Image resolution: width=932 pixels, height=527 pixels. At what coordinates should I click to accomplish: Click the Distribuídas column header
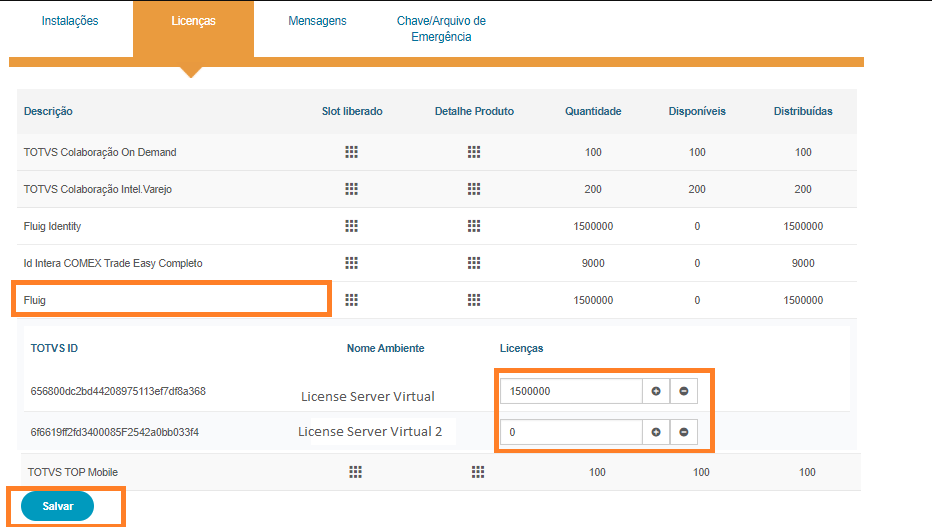803,111
